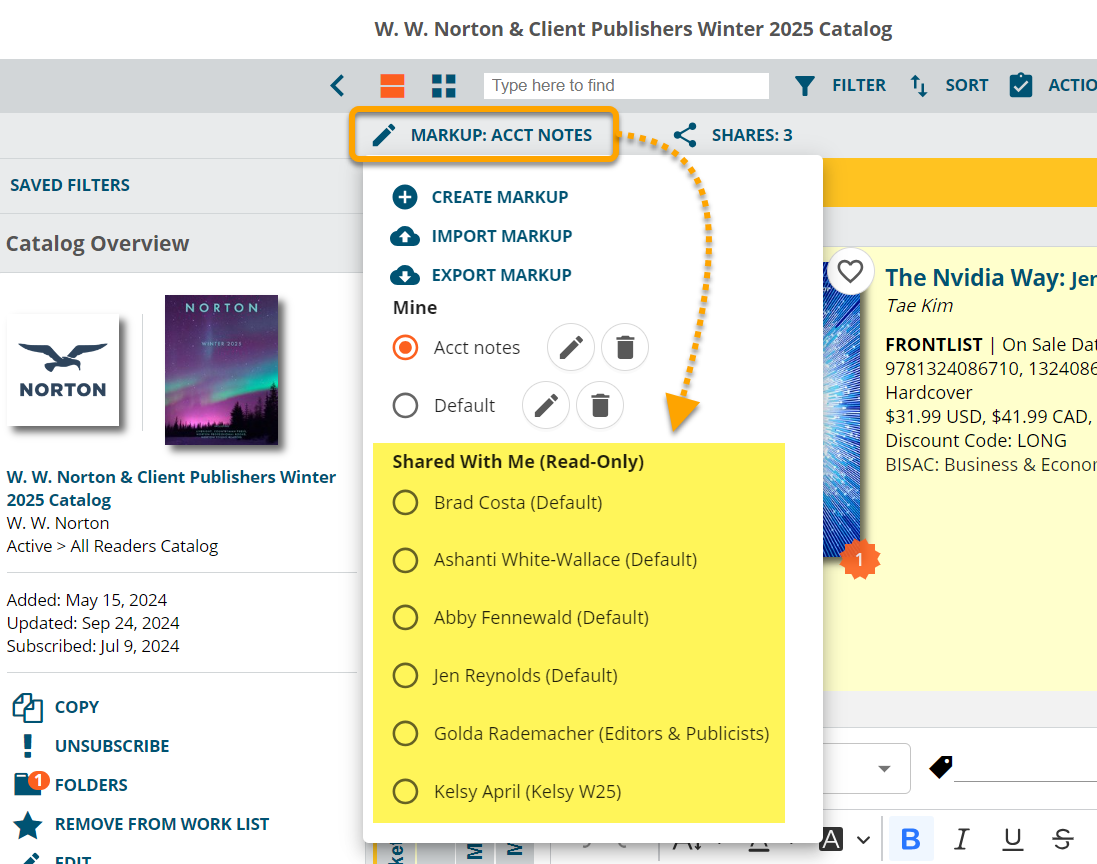Favorite The Nvidia Way with the heart
1097x864 pixels.
[850, 271]
